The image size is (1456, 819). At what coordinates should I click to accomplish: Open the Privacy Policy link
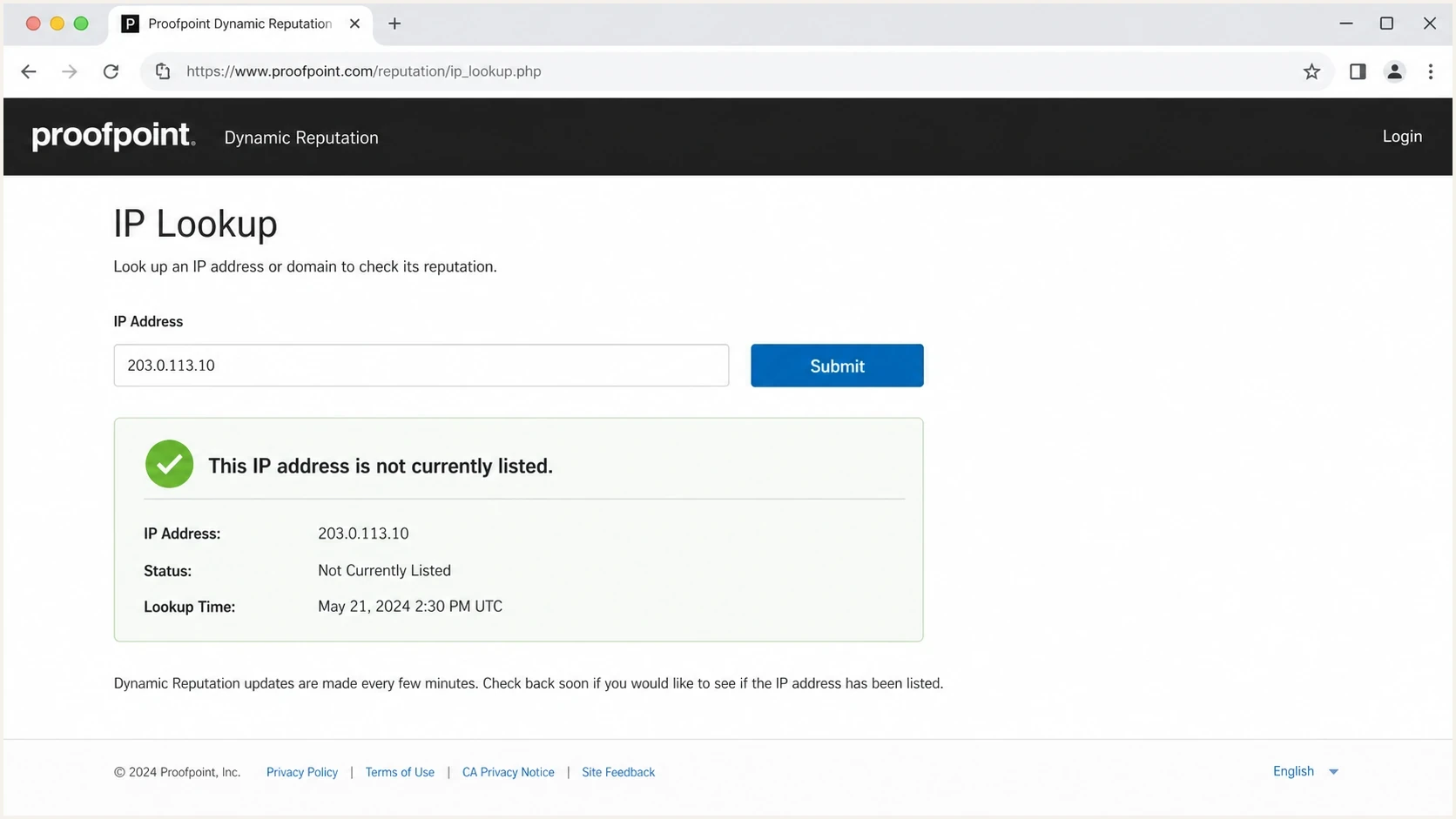point(302,772)
